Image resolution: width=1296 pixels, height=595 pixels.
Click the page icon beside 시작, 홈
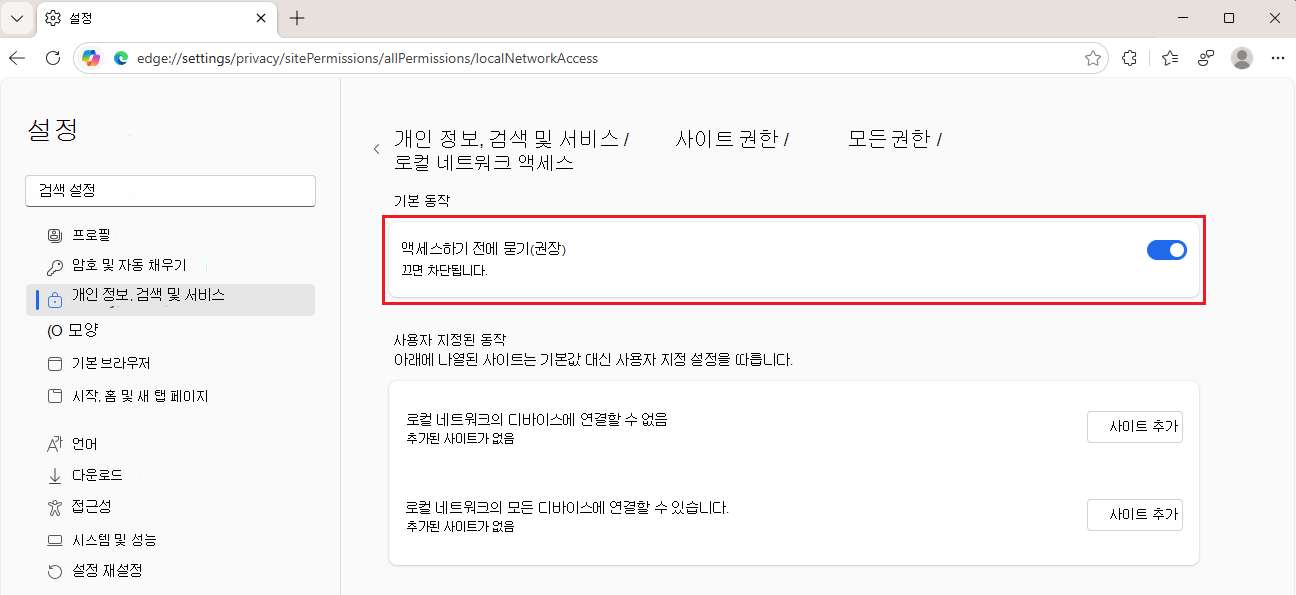point(55,396)
